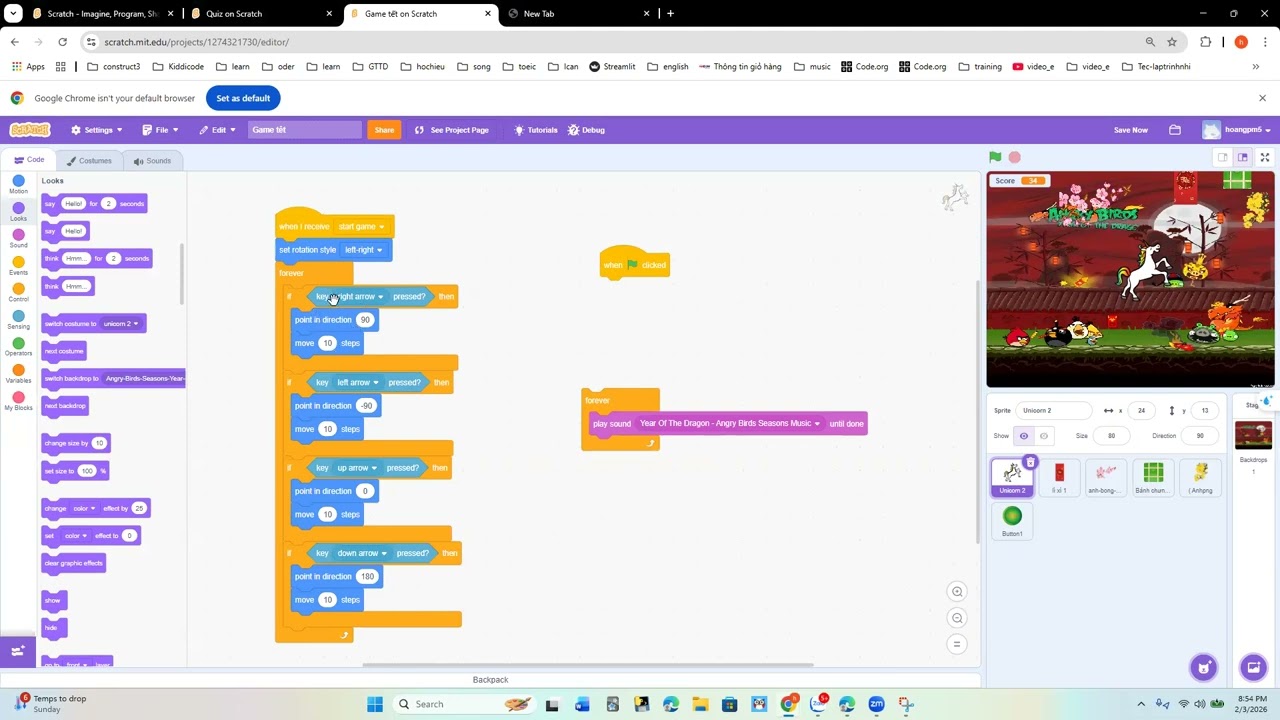Switch to large stage layout
Screen dimensions: 1280x720
click(1243, 157)
